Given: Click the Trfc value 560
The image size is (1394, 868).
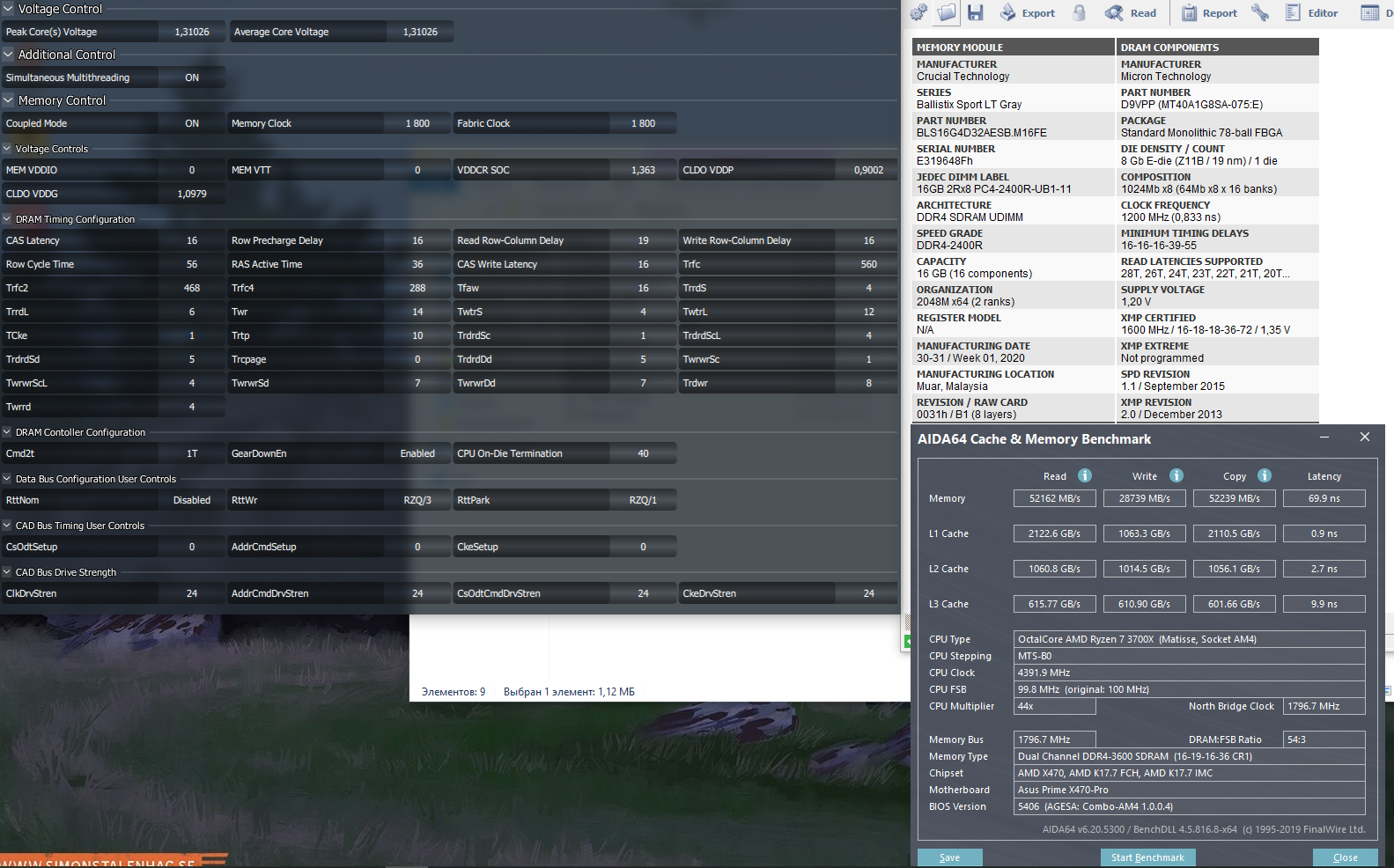Looking at the screenshot, I should (x=868, y=264).
